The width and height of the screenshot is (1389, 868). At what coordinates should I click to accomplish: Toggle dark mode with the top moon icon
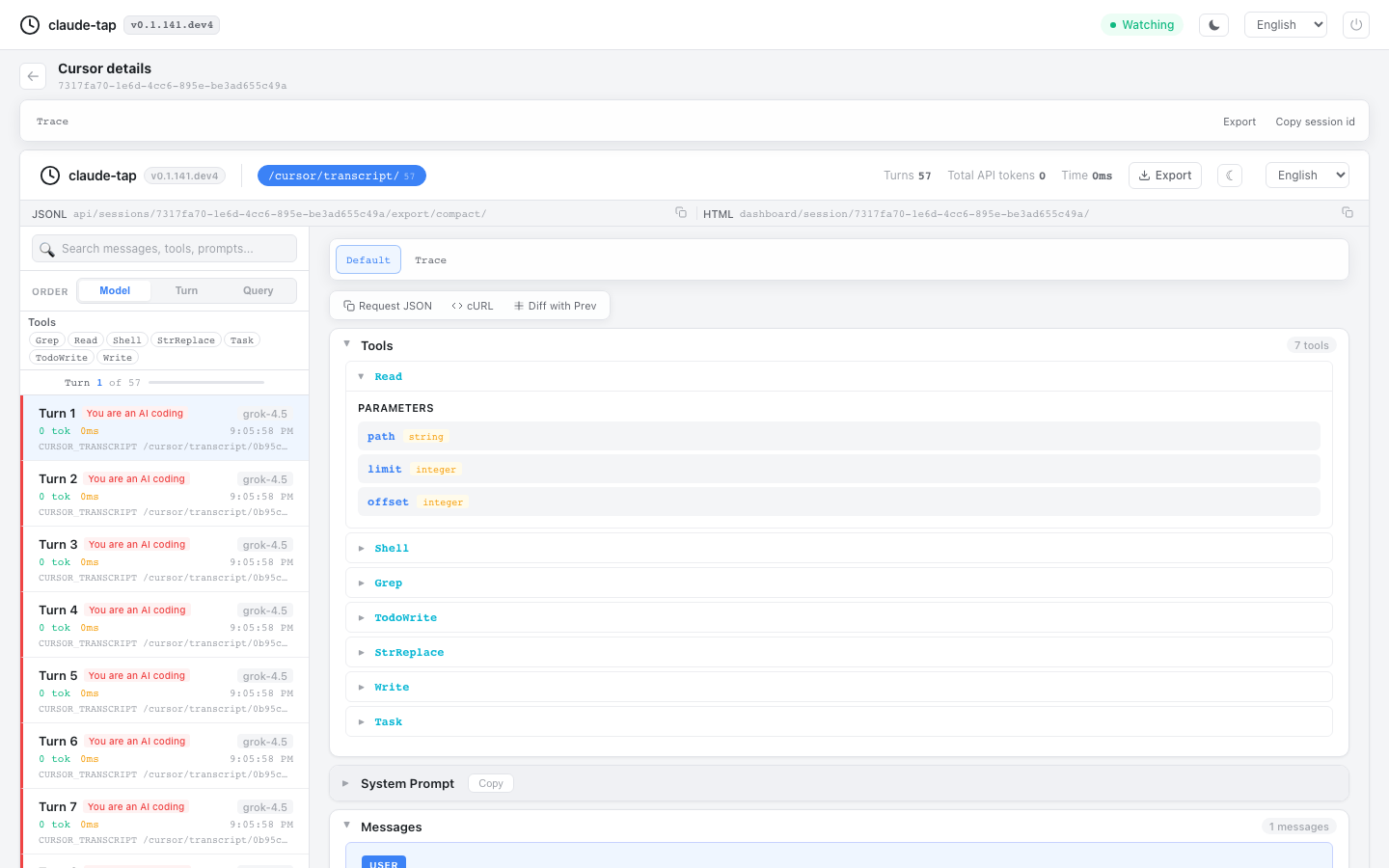tap(1213, 25)
